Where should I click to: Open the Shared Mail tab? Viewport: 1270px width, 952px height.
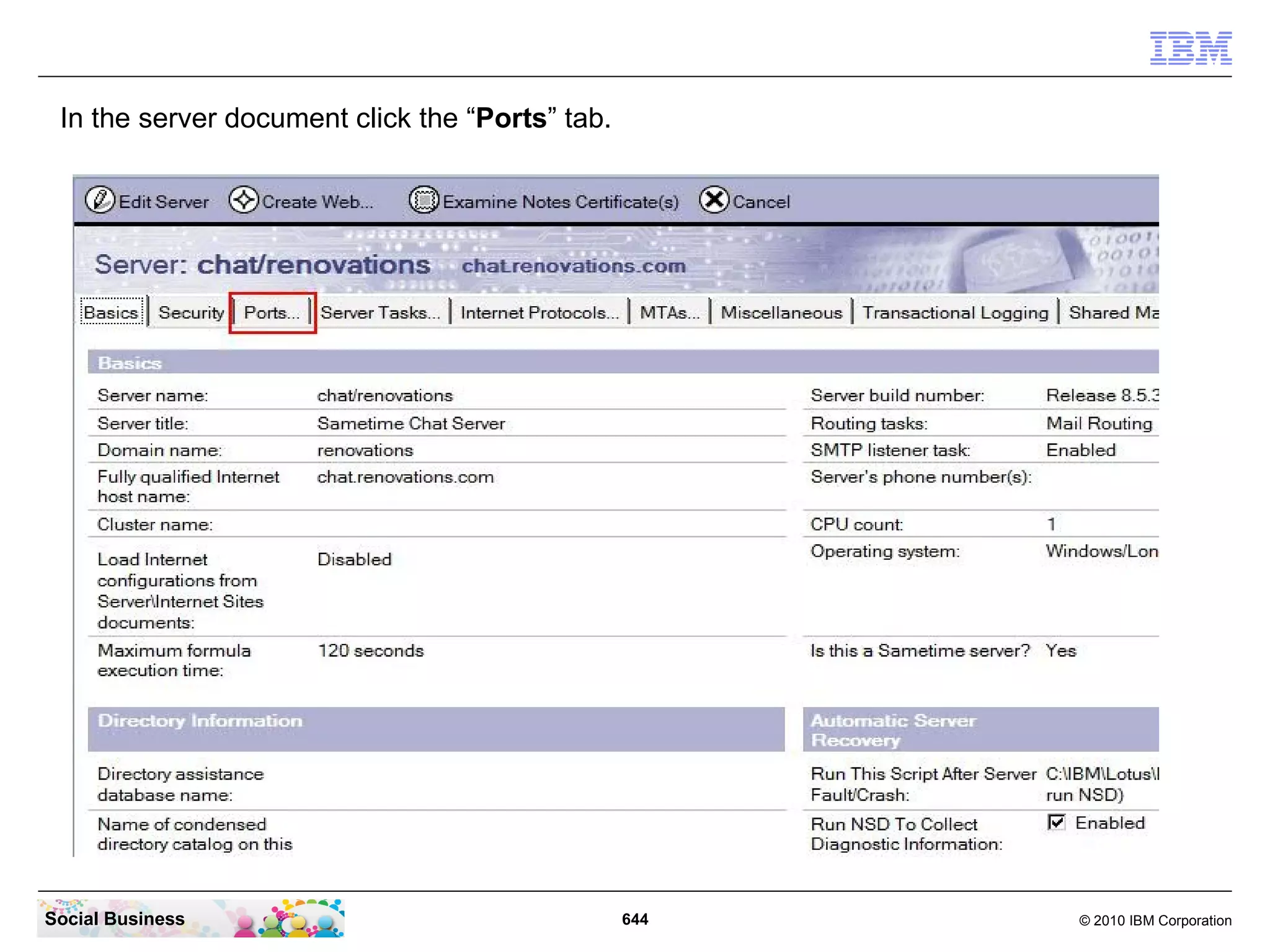(x=1114, y=312)
